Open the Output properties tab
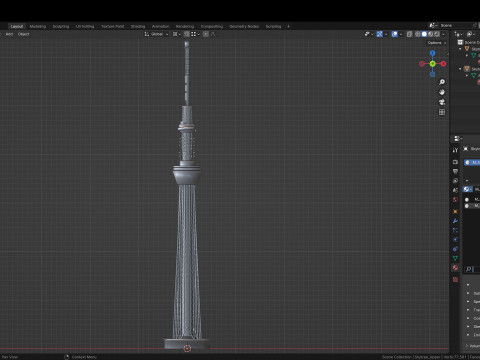The image size is (480, 360). (455, 171)
